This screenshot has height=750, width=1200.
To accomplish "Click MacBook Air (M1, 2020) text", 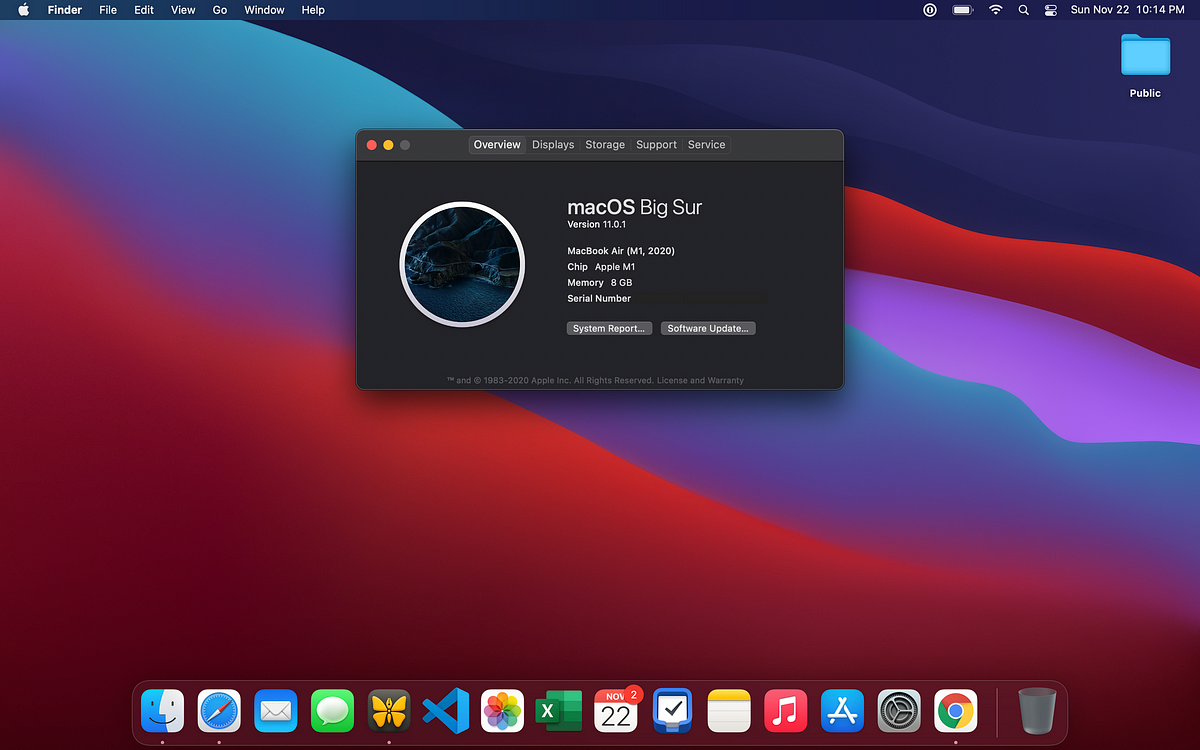I will point(621,251).
